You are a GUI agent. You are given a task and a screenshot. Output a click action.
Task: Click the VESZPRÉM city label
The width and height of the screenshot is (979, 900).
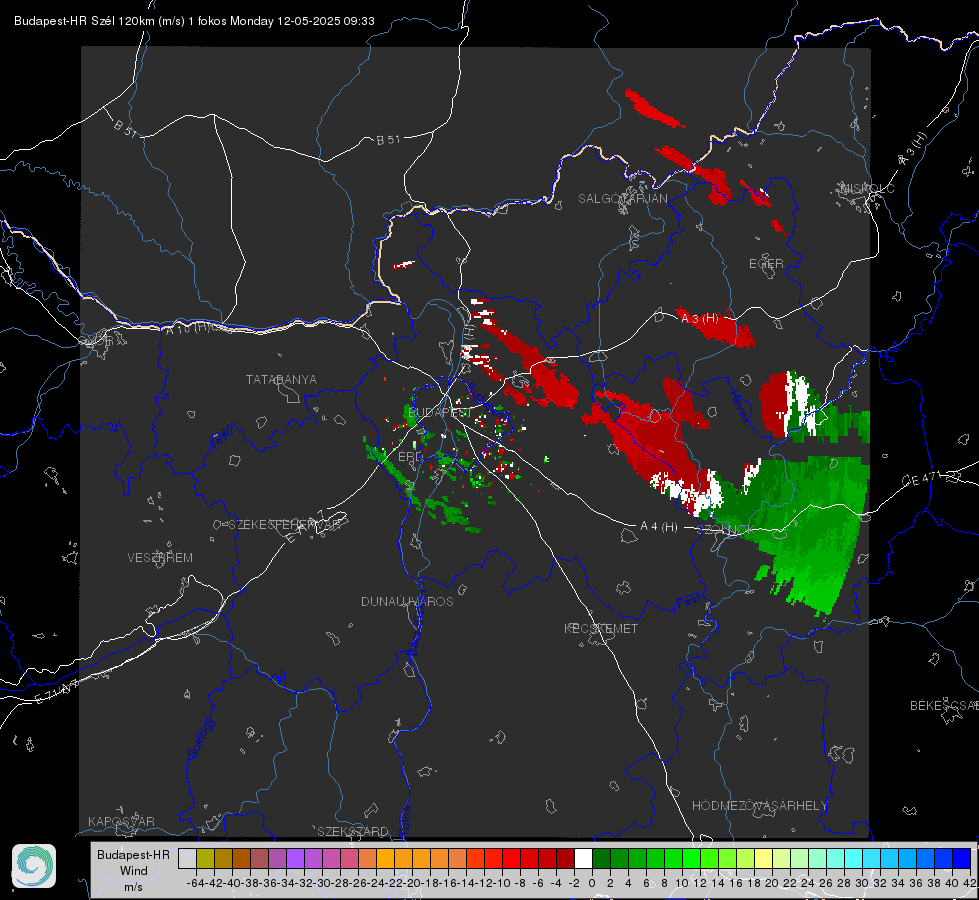[160, 558]
